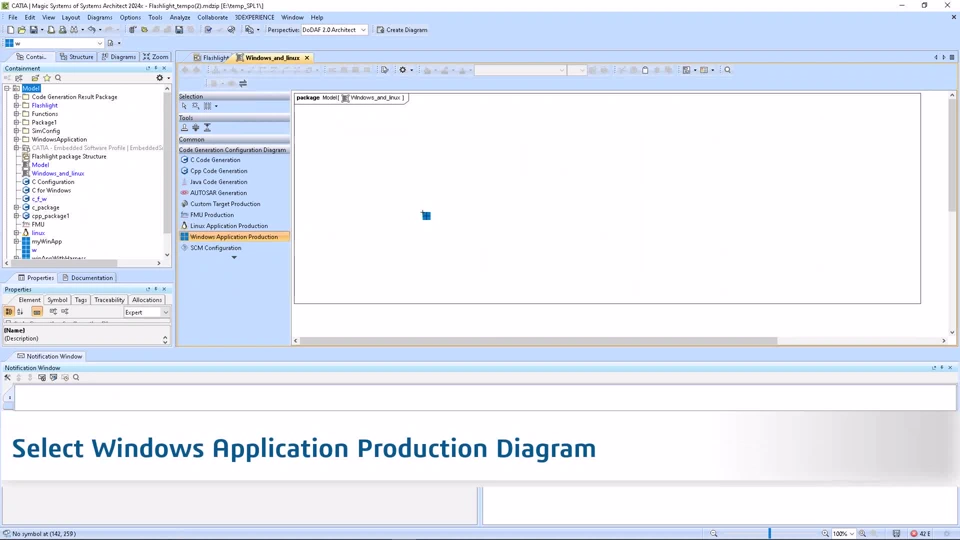Click the New Project icon in main toolbar

click(10, 29)
